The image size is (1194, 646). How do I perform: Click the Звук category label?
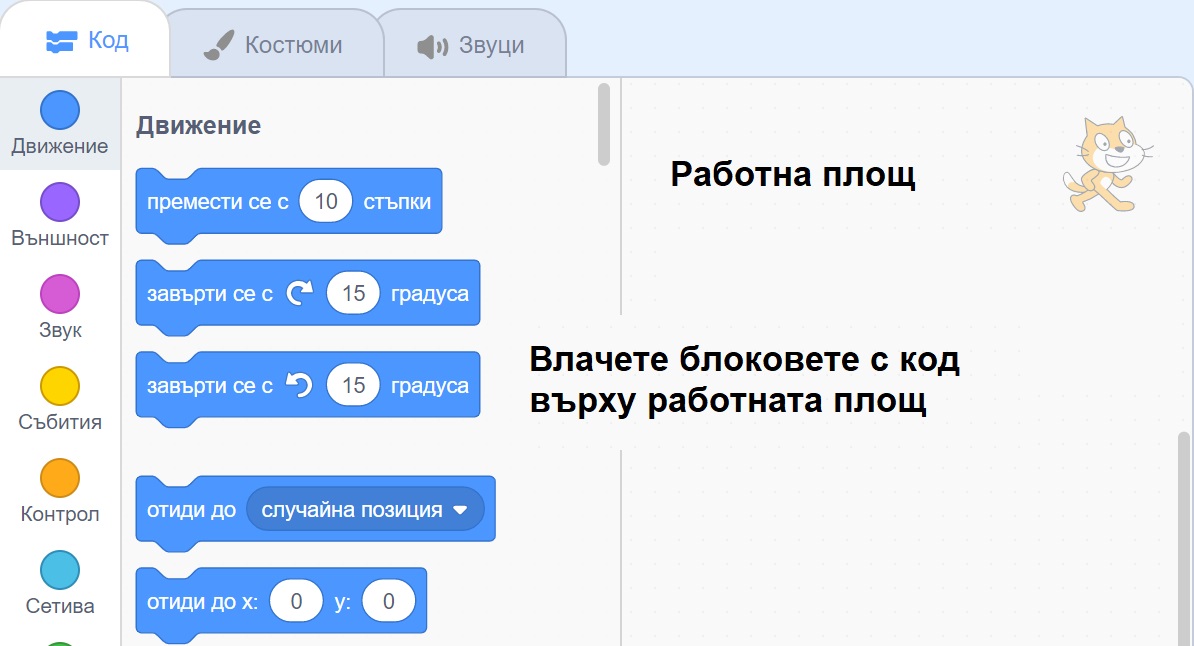(x=59, y=331)
